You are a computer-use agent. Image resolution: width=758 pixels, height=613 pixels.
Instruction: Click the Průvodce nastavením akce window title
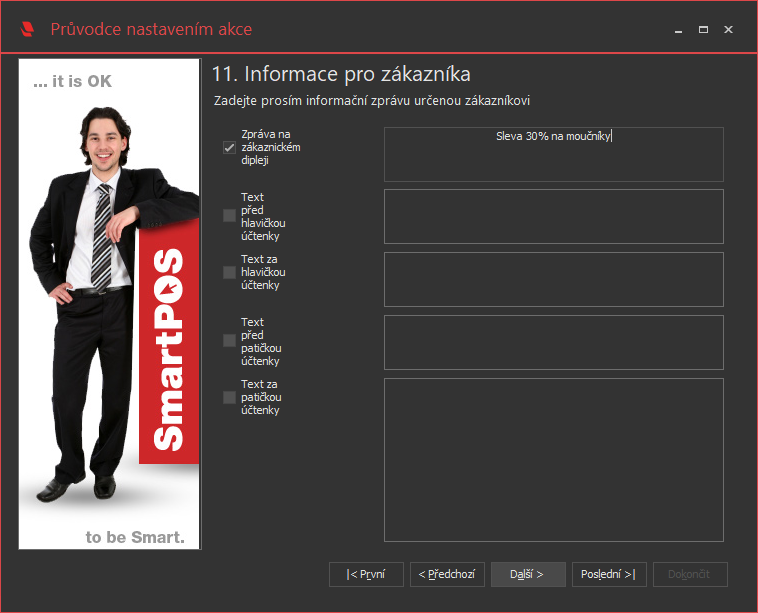pos(151,29)
